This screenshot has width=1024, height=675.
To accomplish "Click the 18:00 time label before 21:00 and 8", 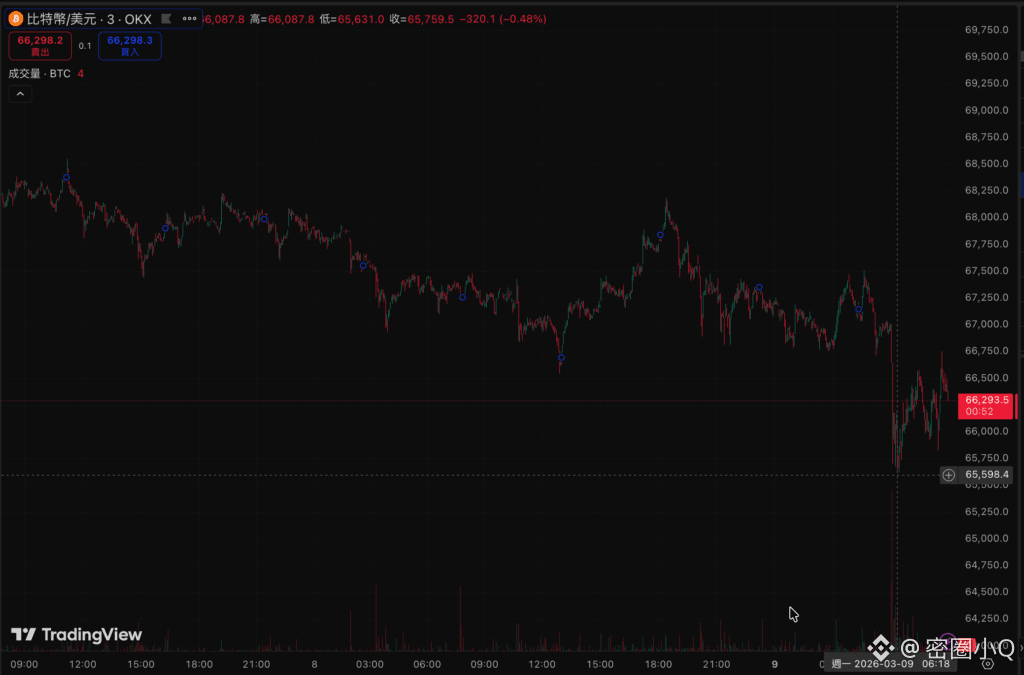I will 199,665.
